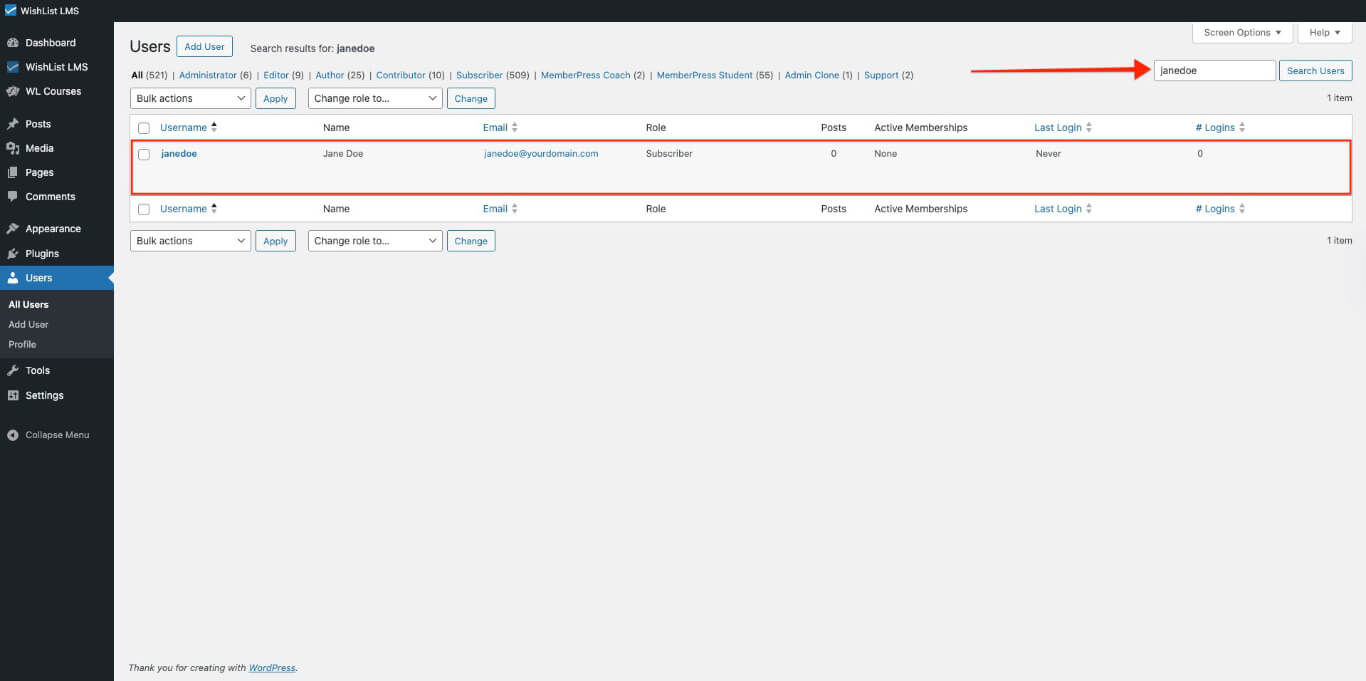
Task: Open Posts via the pushpin icon
Action: (13, 124)
